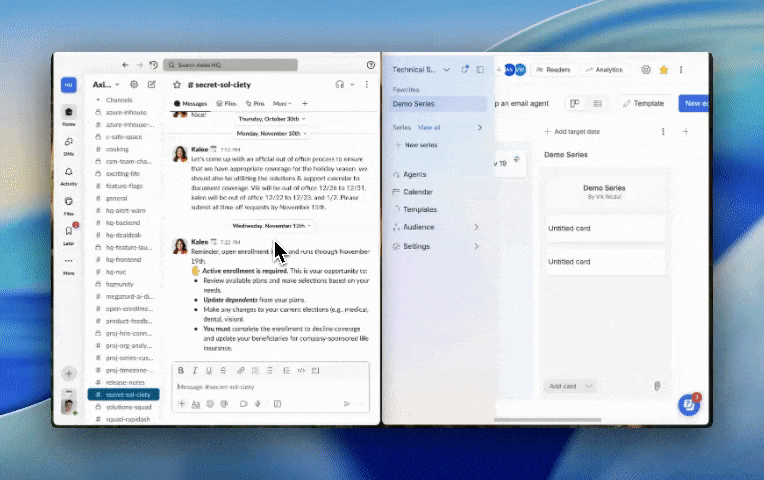The width and height of the screenshot is (764, 480).
Task: Toggle bold formatting in message composer
Action: [181, 370]
